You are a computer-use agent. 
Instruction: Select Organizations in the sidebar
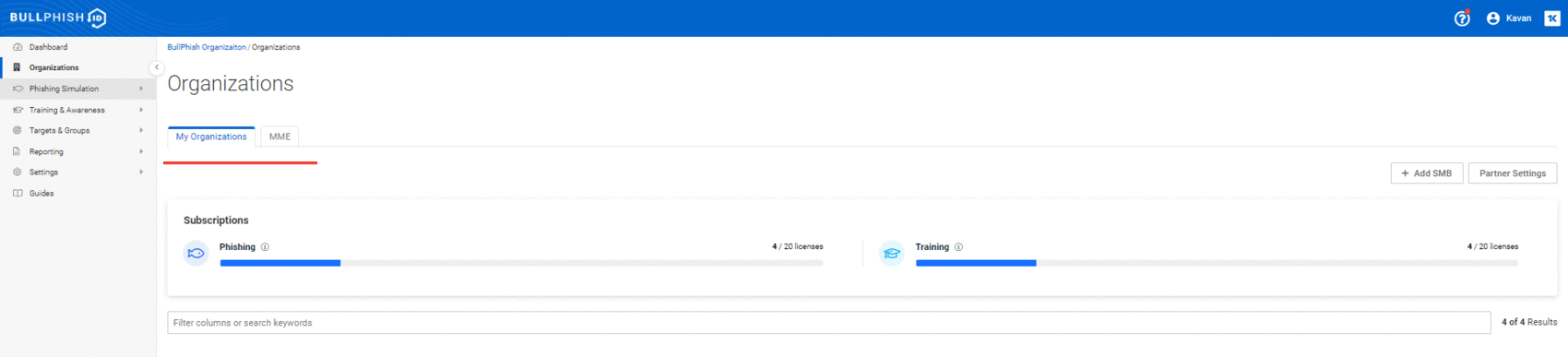[77, 67]
